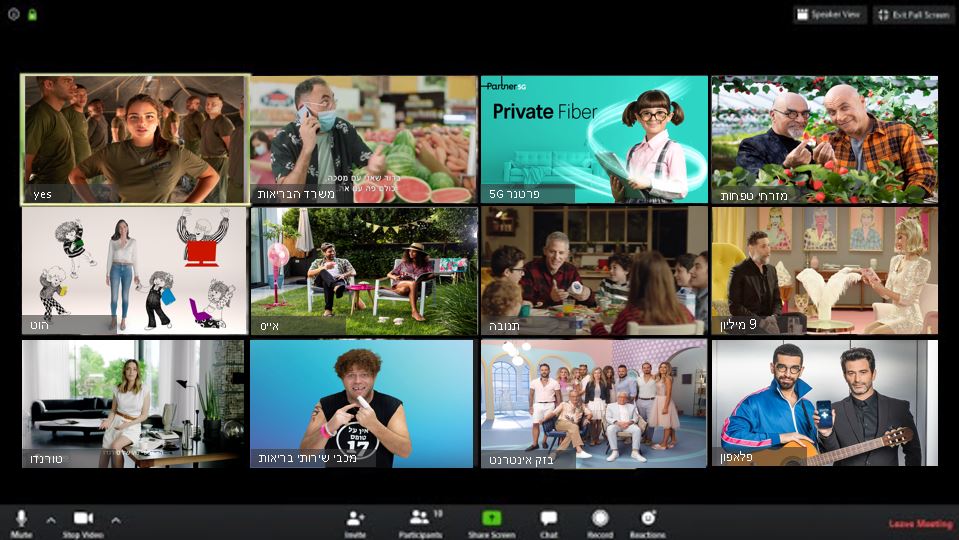Open the Reactions menu
Image resolution: width=959 pixels, height=540 pixels.
point(648,519)
